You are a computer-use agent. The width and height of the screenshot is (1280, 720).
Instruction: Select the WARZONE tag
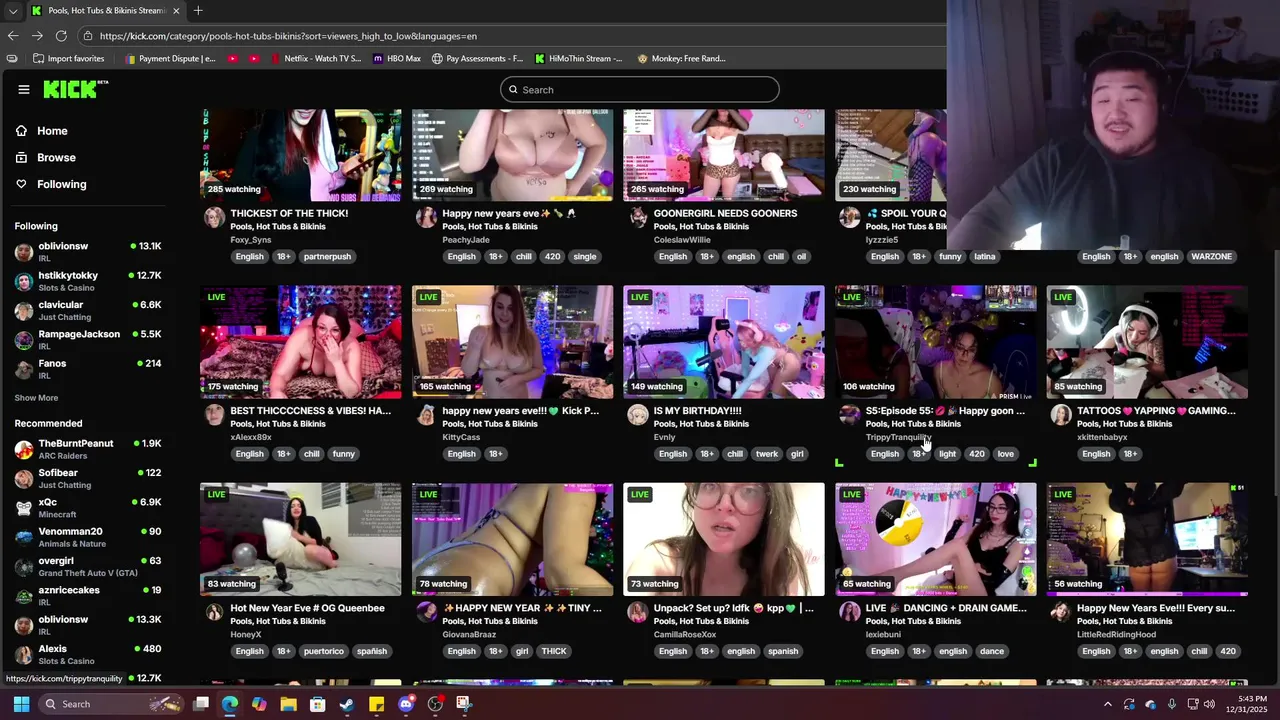(1211, 256)
